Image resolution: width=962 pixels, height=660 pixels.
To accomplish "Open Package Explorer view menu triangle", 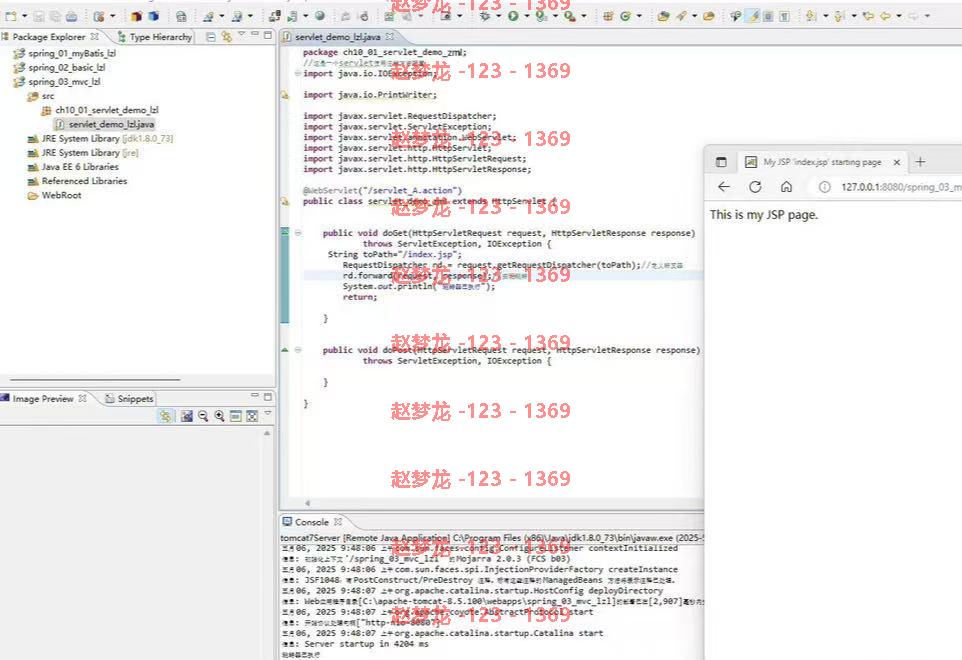I will pos(242,34).
